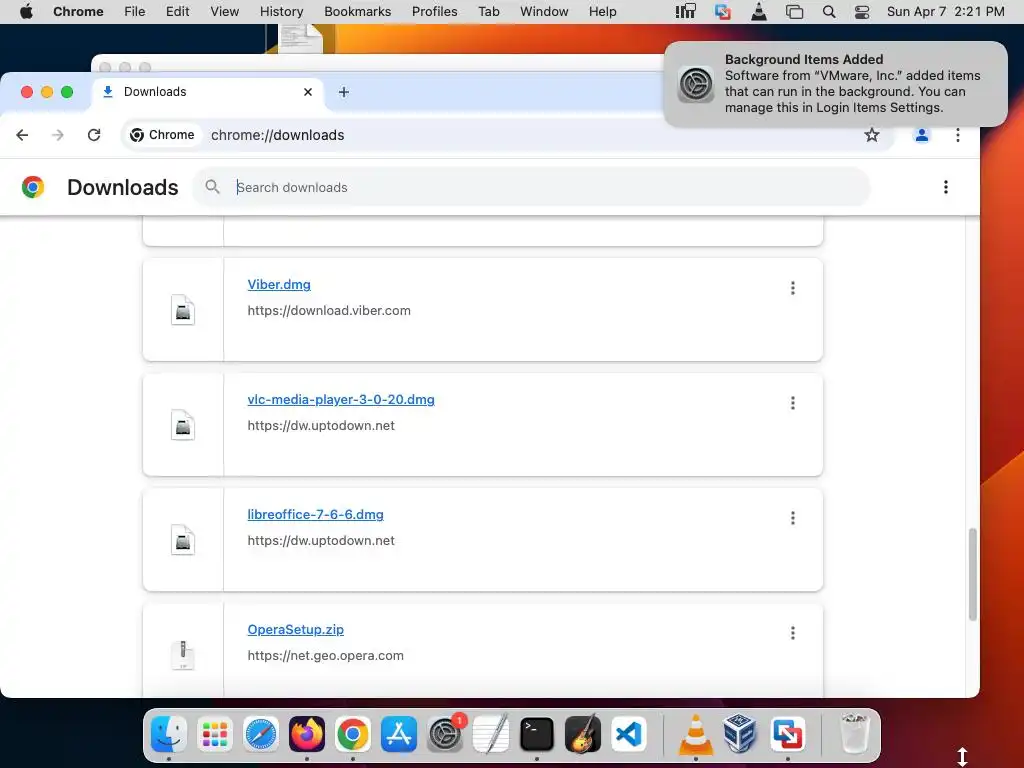1024x768 pixels.
Task: Go back with the browser back arrow
Action: click(22, 135)
